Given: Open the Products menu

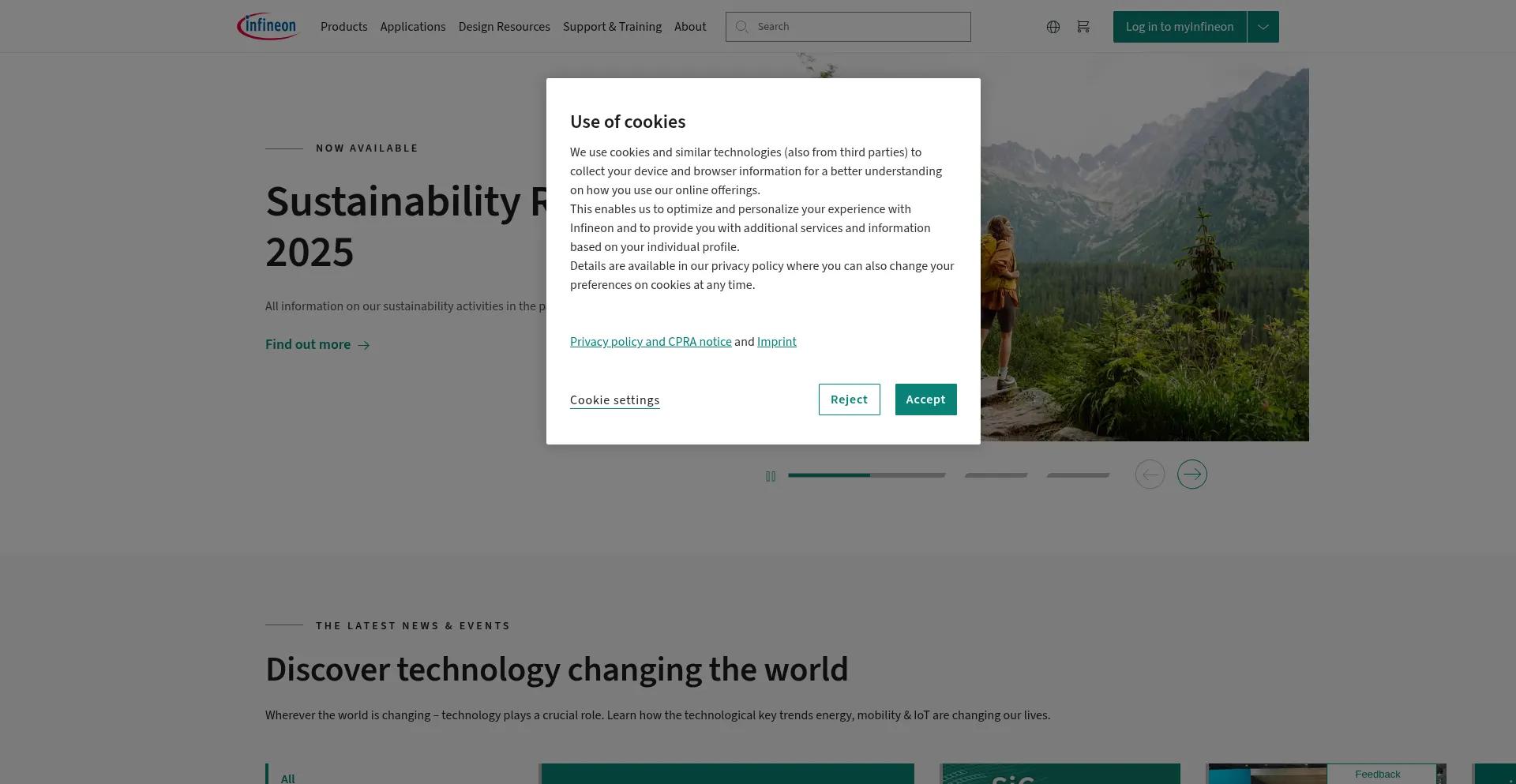Looking at the screenshot, I should tap(343, 26).
